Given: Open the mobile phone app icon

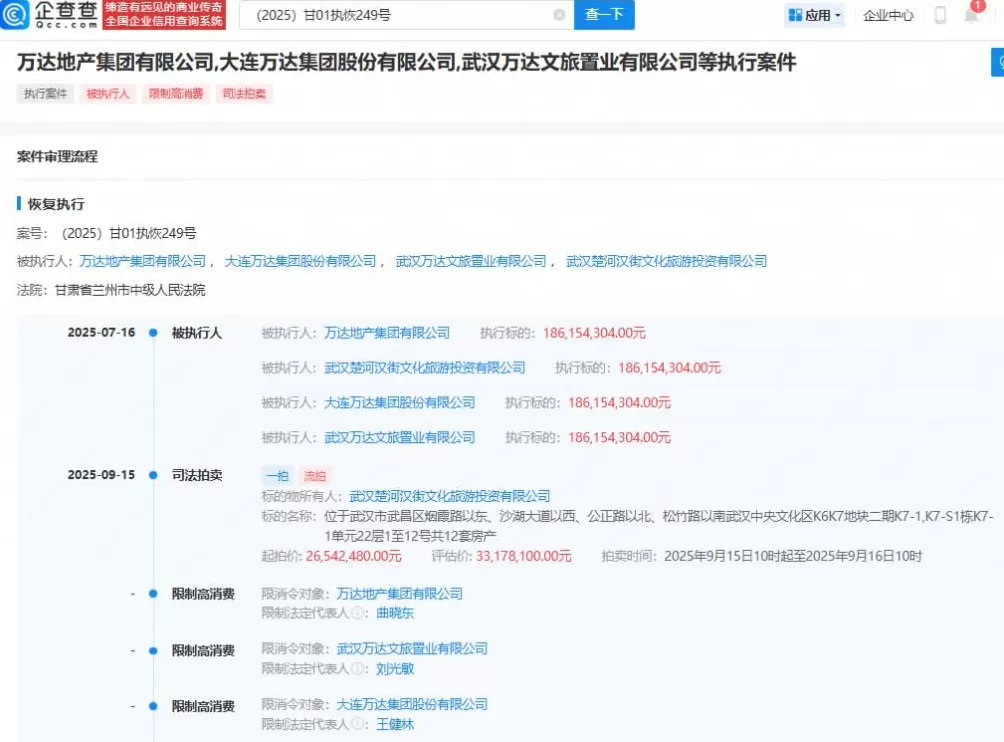Looking at the screenshot, I should [x=940, y=15].
